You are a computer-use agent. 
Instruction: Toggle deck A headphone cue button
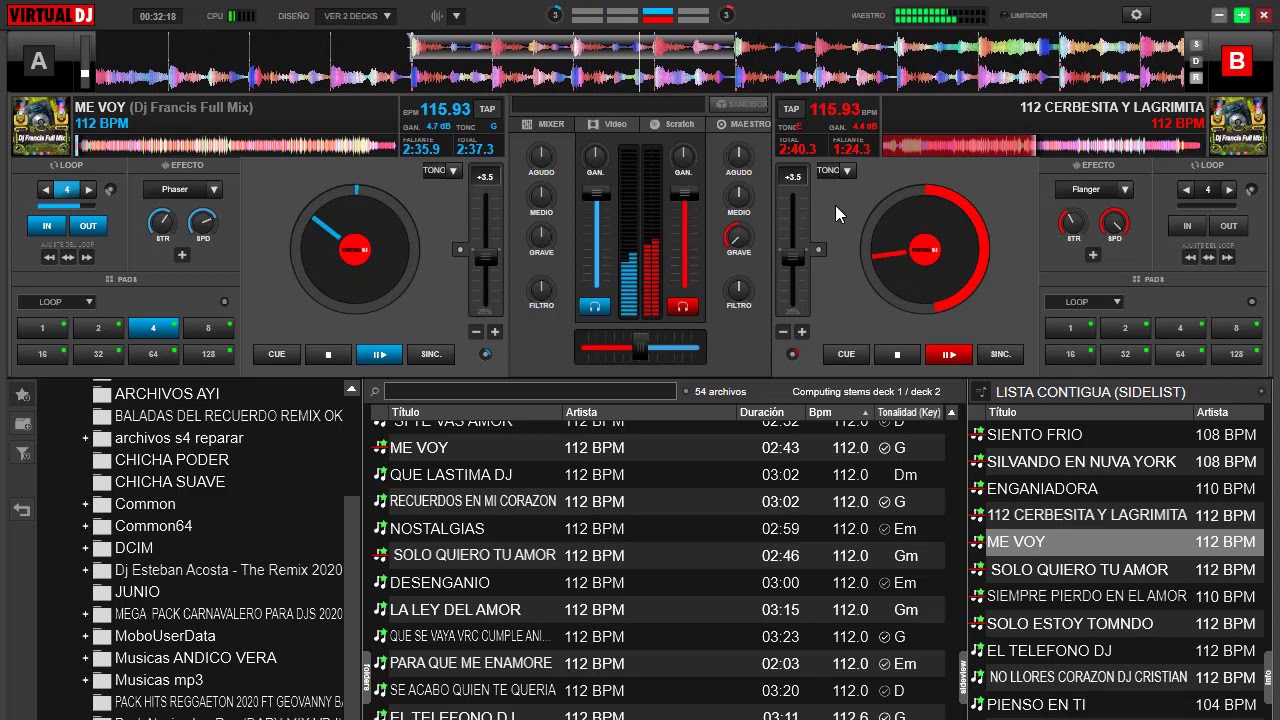[595, 306]
